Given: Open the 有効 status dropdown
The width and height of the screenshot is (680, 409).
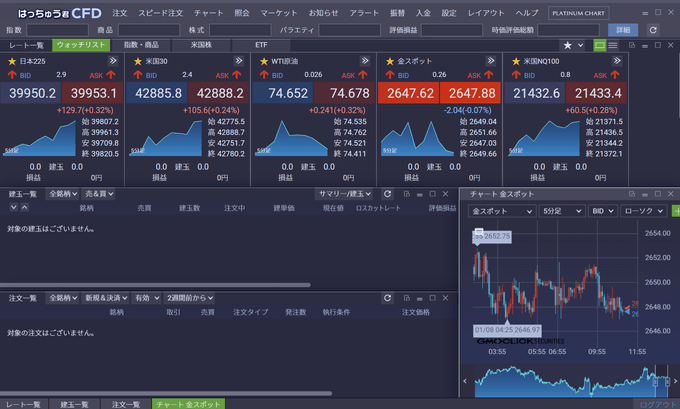Looking at the screenshot, I should pyautogui.click(x=146, y=298).
